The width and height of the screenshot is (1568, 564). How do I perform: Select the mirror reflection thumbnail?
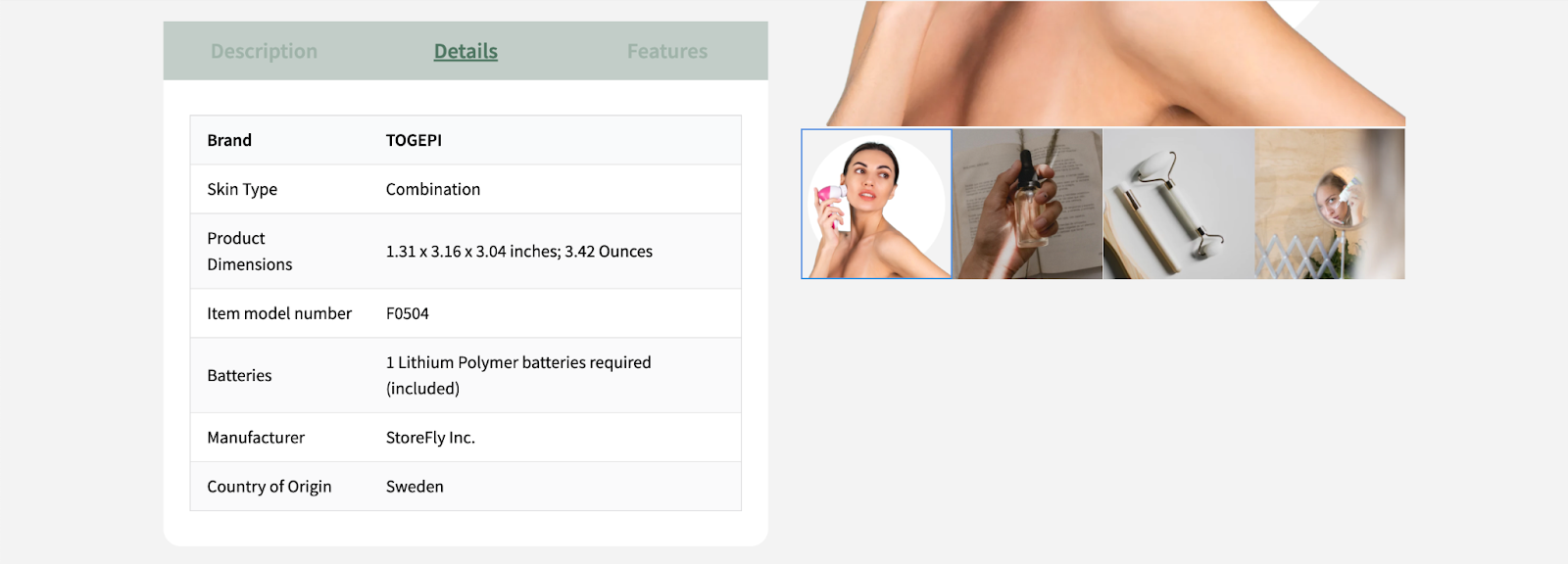[1330, 204]
